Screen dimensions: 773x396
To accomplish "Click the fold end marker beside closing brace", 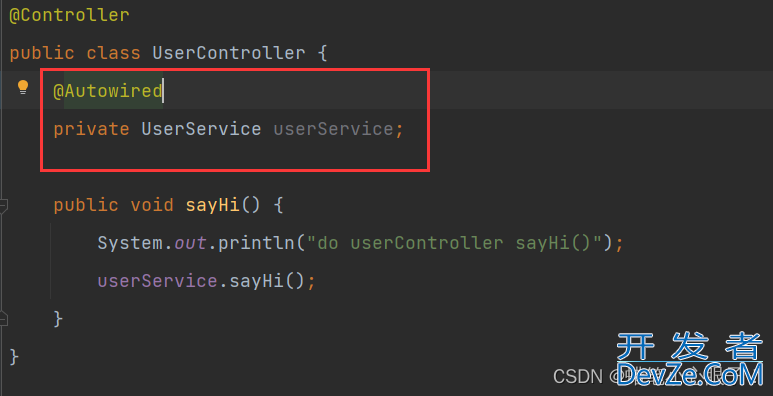I will (x=3, y=319).
